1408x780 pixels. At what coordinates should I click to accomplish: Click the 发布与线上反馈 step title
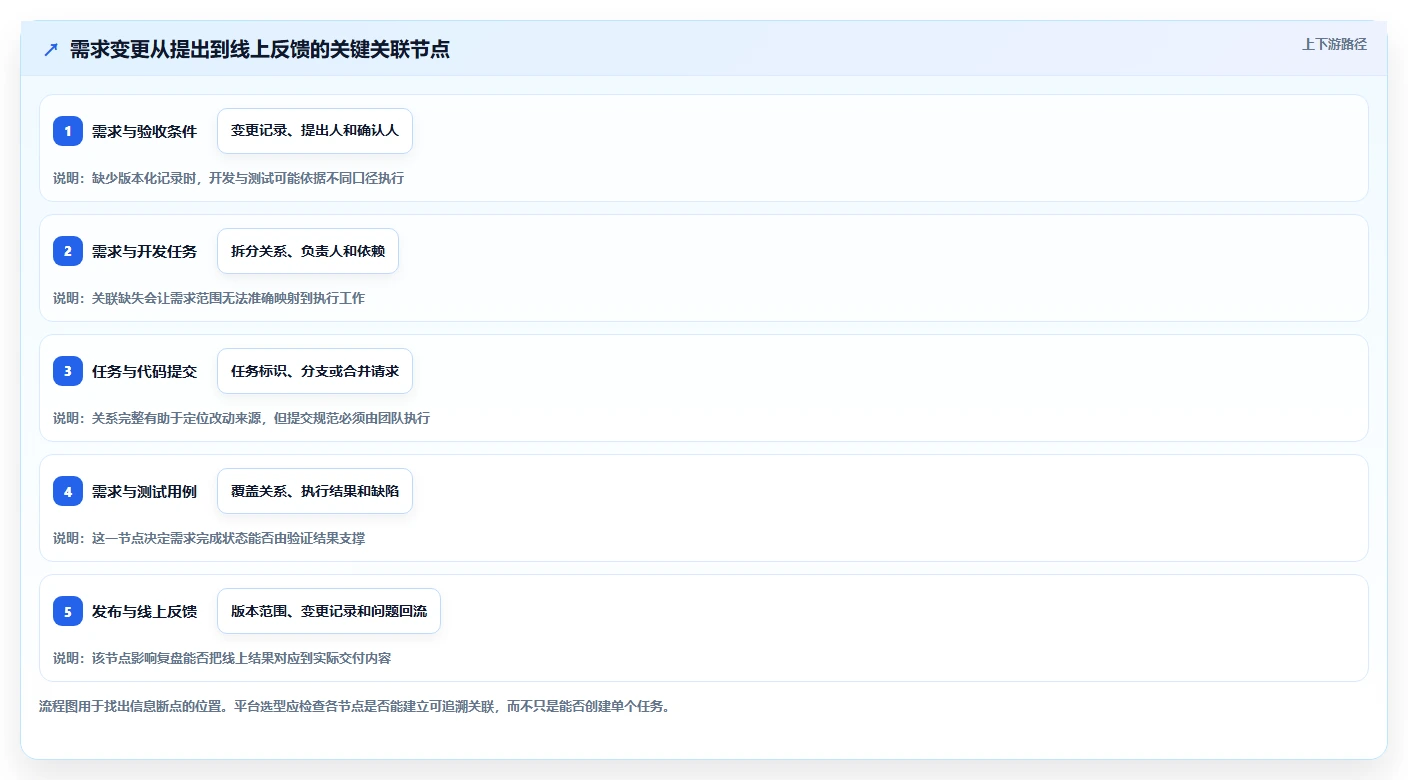click(x=145, y=611)
